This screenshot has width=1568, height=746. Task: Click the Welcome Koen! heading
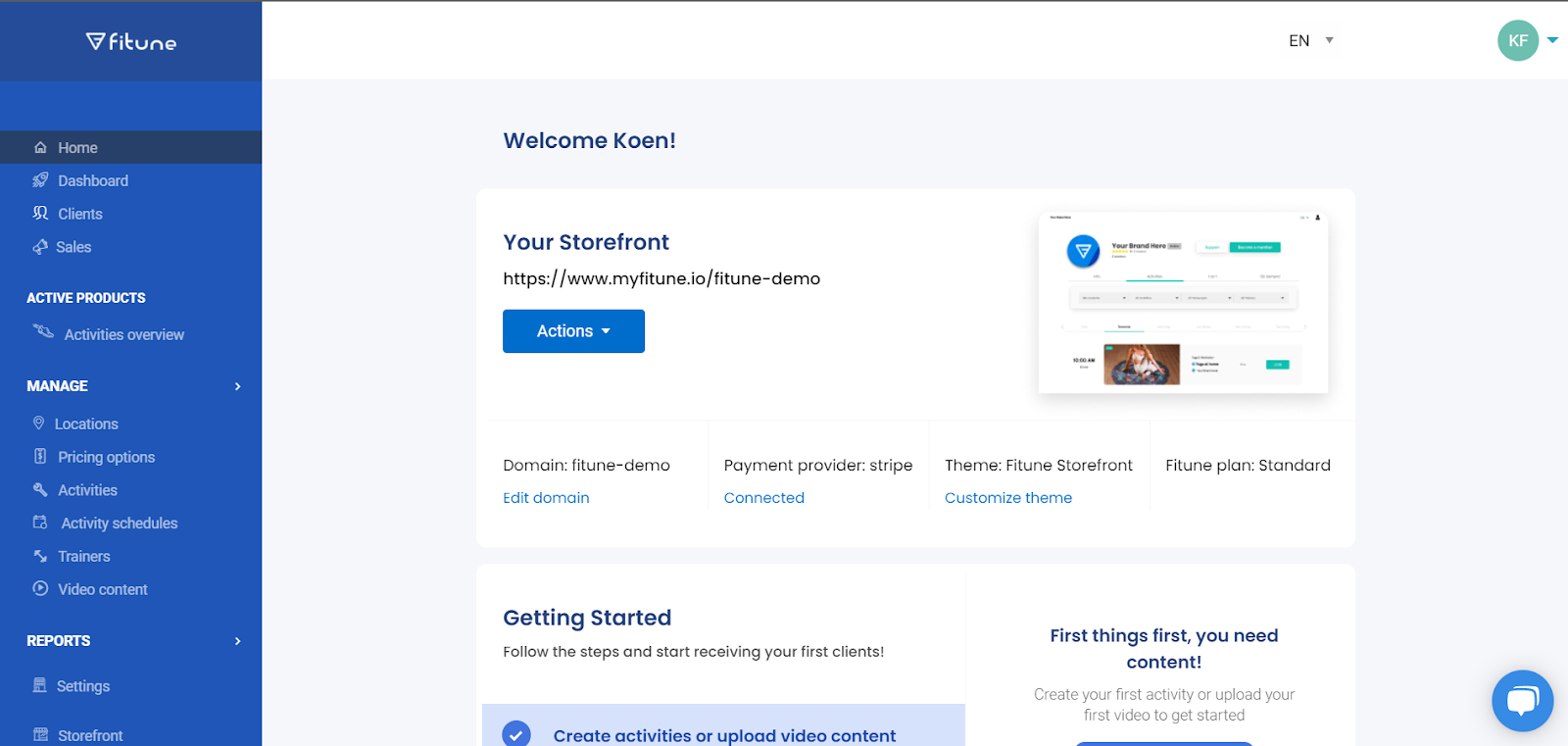tap(589, 140)
